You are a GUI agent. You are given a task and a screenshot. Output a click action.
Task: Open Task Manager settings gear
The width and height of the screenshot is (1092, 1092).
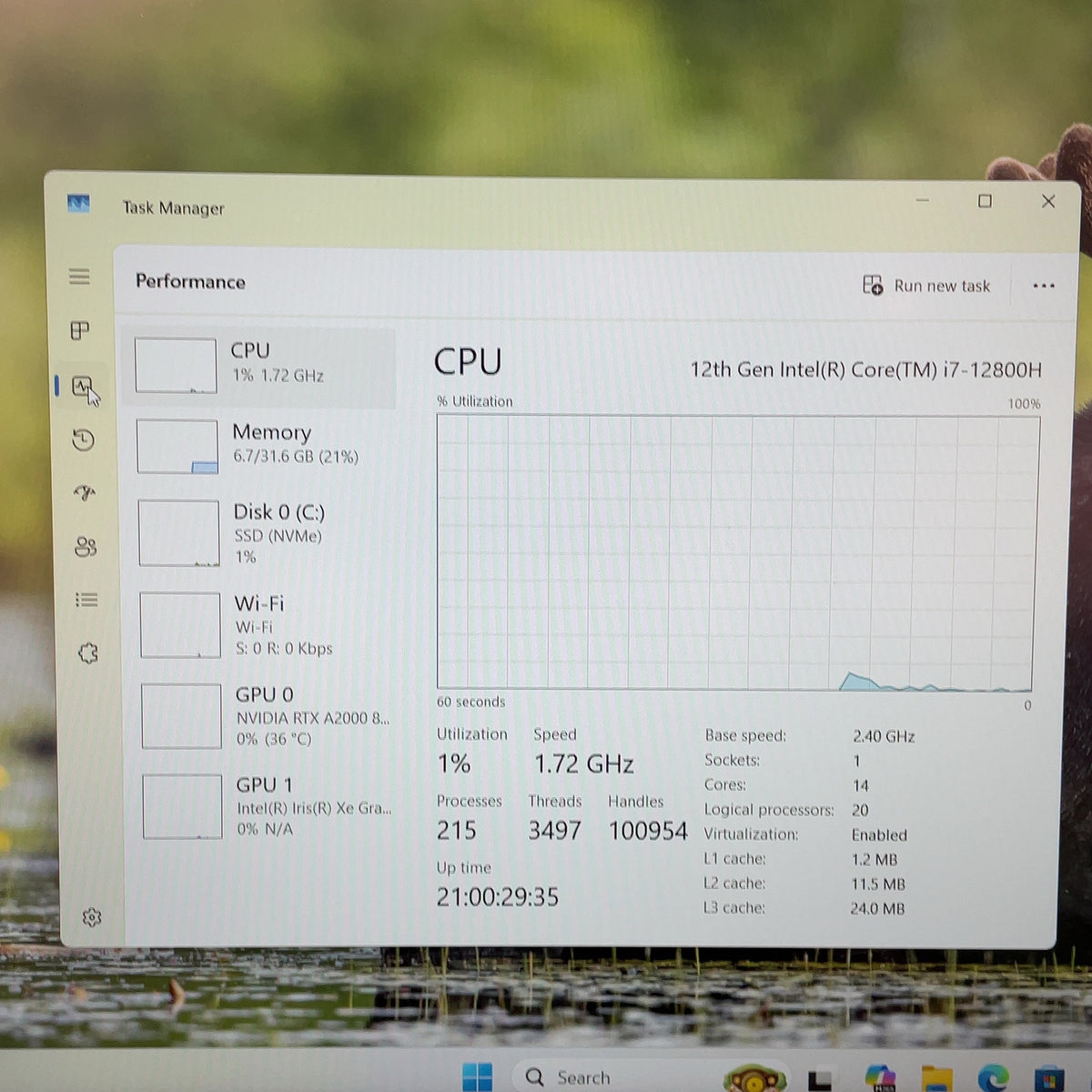(x=92, y=917)
